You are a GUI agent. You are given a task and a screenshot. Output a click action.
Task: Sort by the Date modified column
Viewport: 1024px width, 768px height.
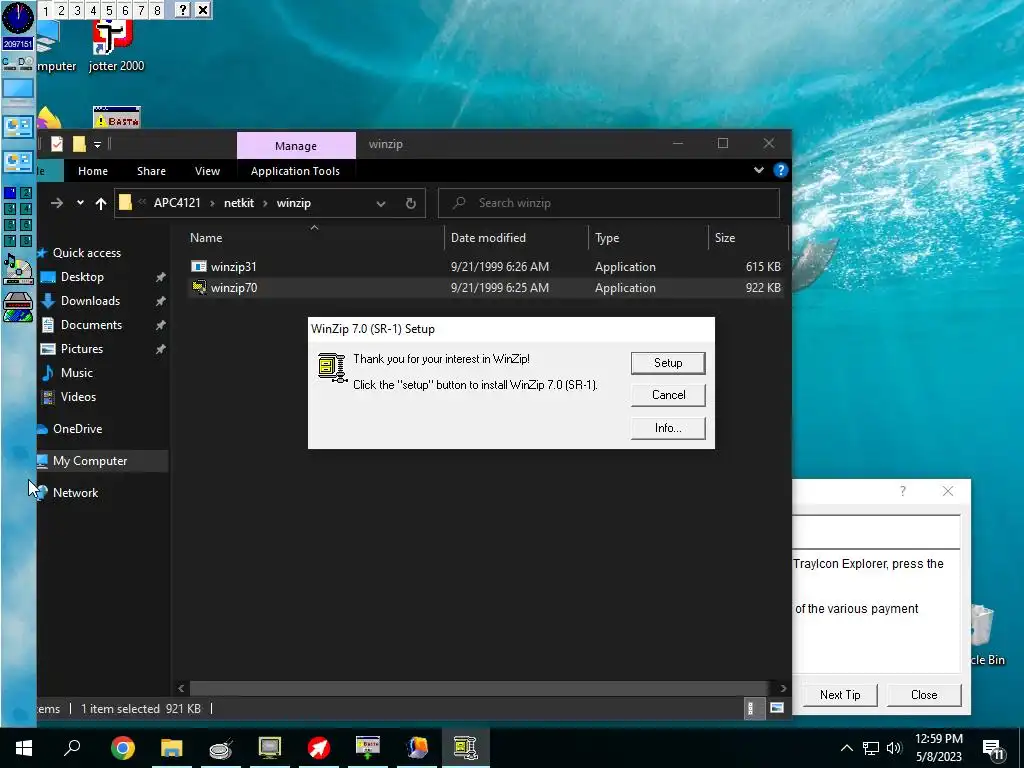(x=516, y=238)
